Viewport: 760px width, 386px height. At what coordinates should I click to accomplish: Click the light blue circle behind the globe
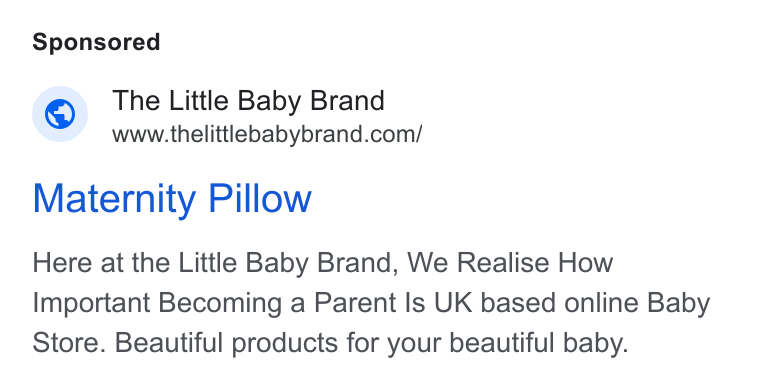coord(60,114)
